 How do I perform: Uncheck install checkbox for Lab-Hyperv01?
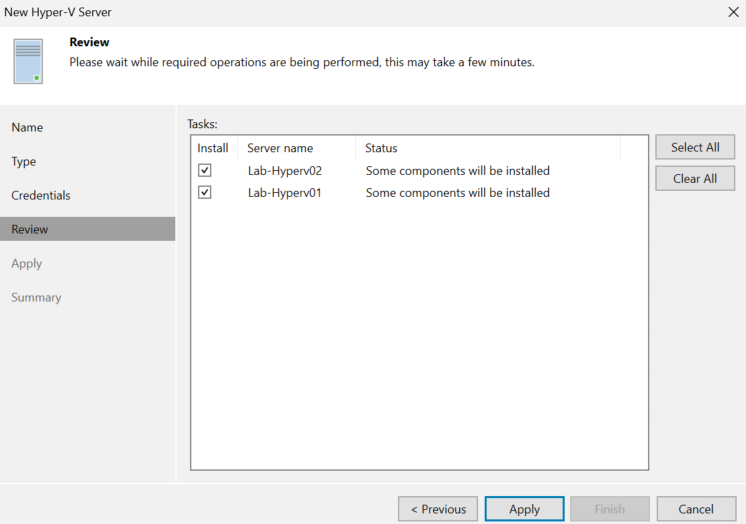coord(205,192)
